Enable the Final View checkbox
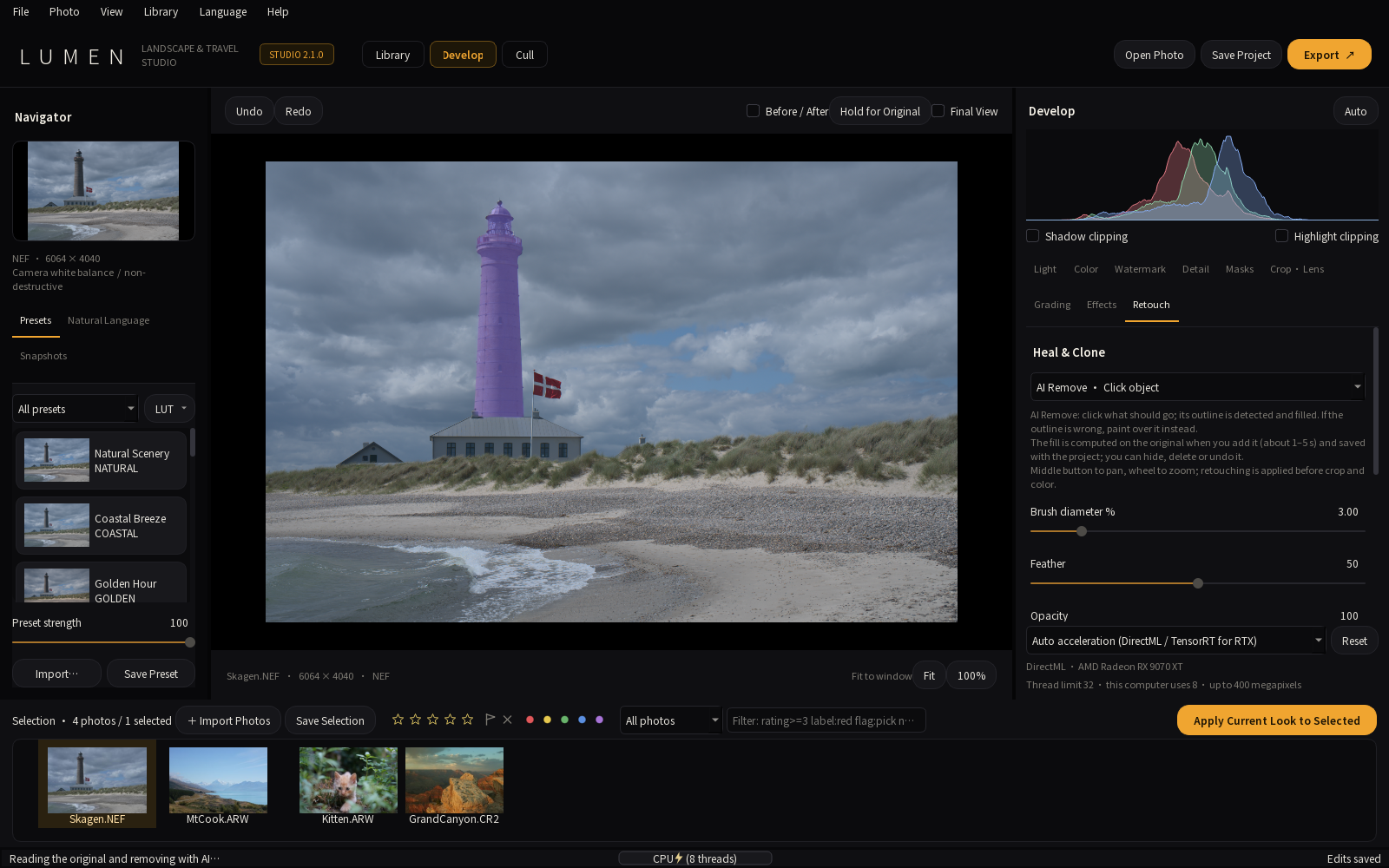Screen dimensions: 1389x868 pos(938,111)
